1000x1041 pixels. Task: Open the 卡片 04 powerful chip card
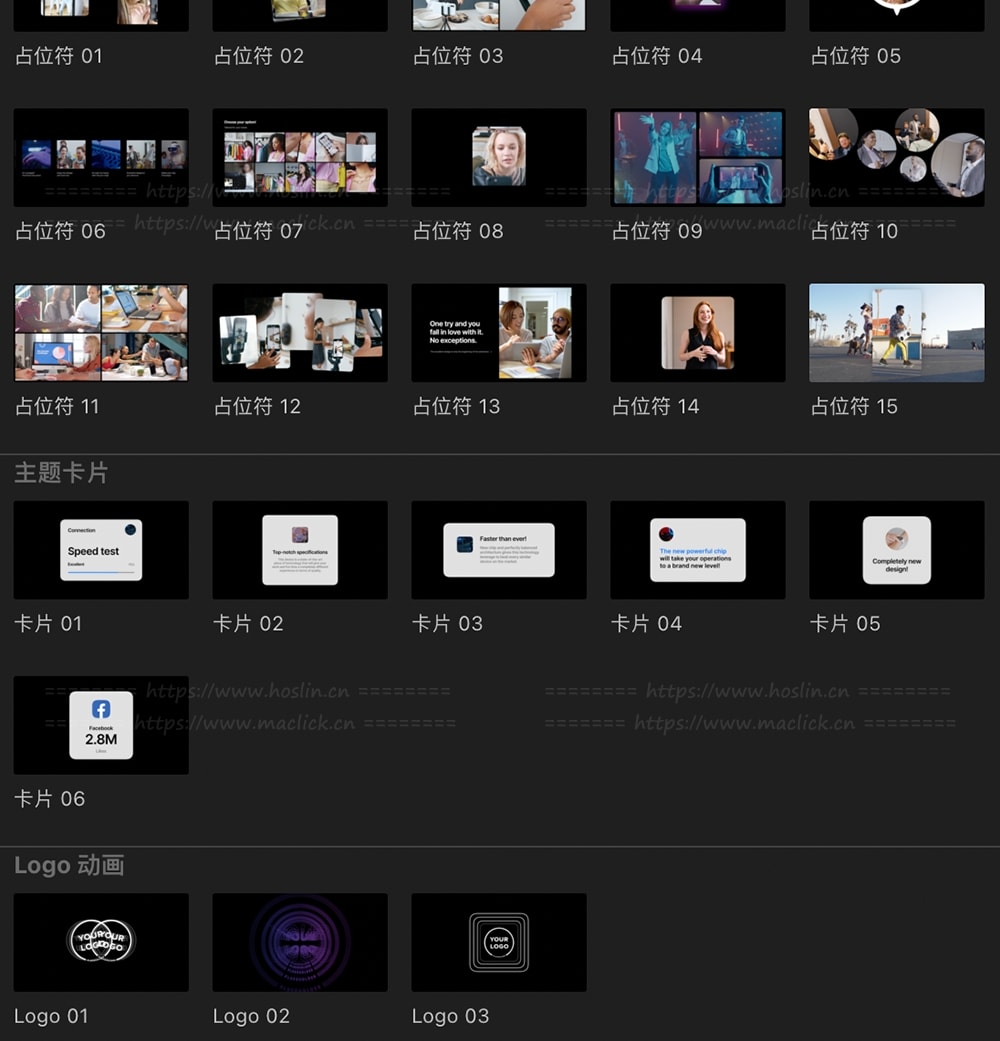point(698,550)
